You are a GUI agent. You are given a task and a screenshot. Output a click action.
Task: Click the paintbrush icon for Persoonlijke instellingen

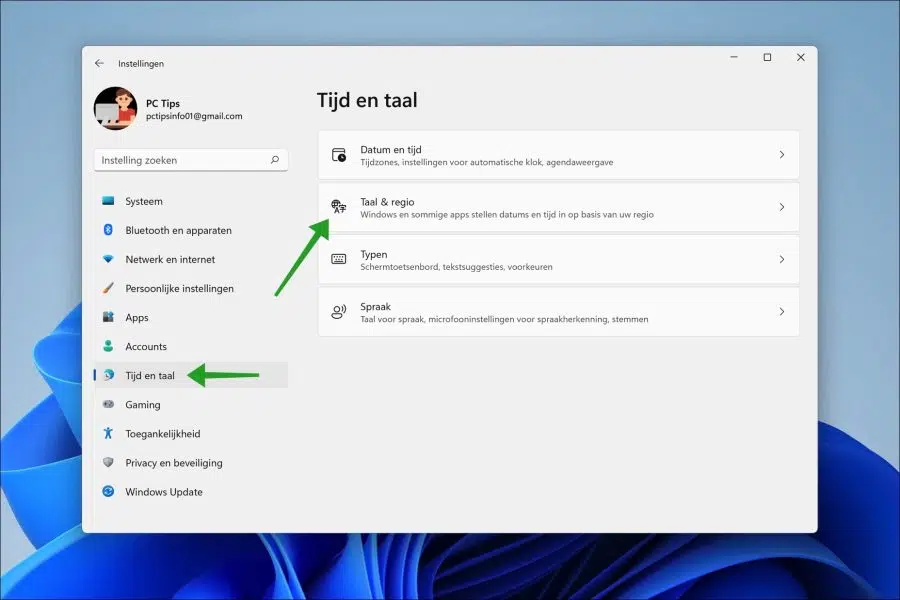(x=108, y=288)
